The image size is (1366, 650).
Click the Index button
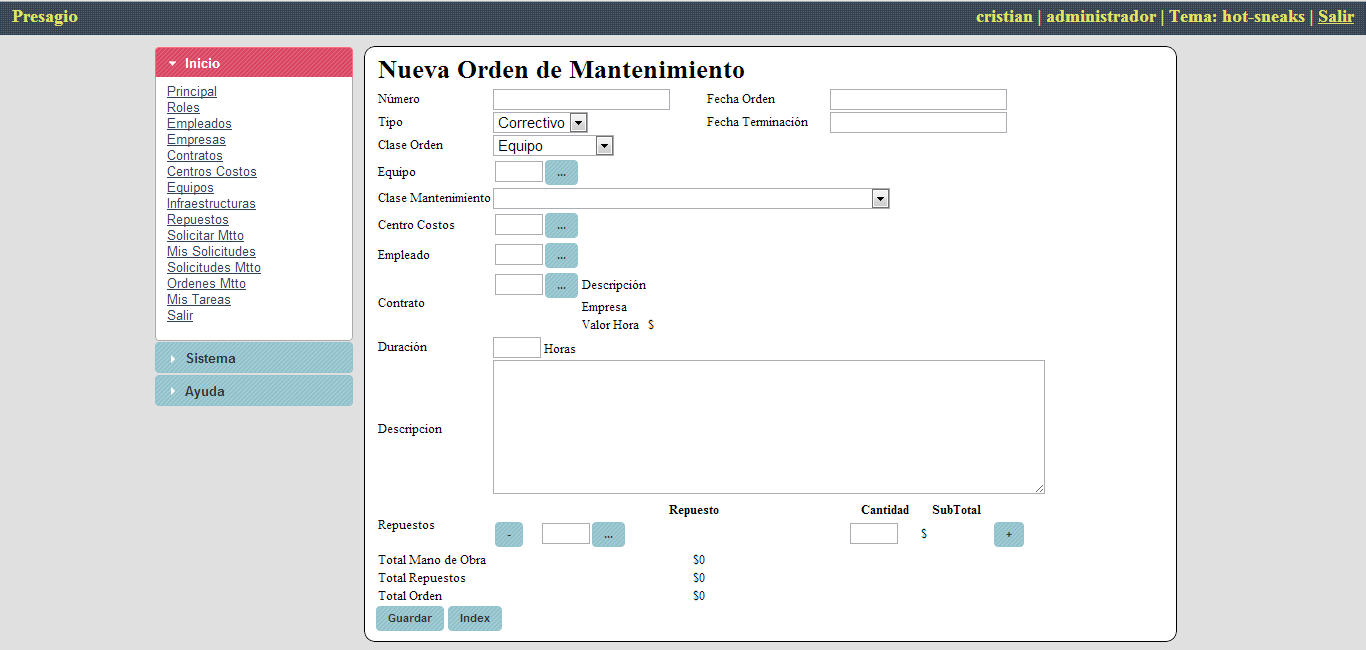[x=474, y=618]
